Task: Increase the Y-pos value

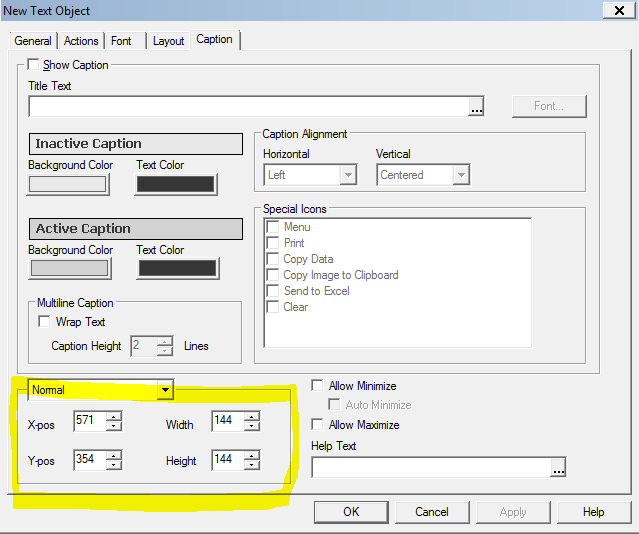Action: pyautogui.click(x=114, y=455)
